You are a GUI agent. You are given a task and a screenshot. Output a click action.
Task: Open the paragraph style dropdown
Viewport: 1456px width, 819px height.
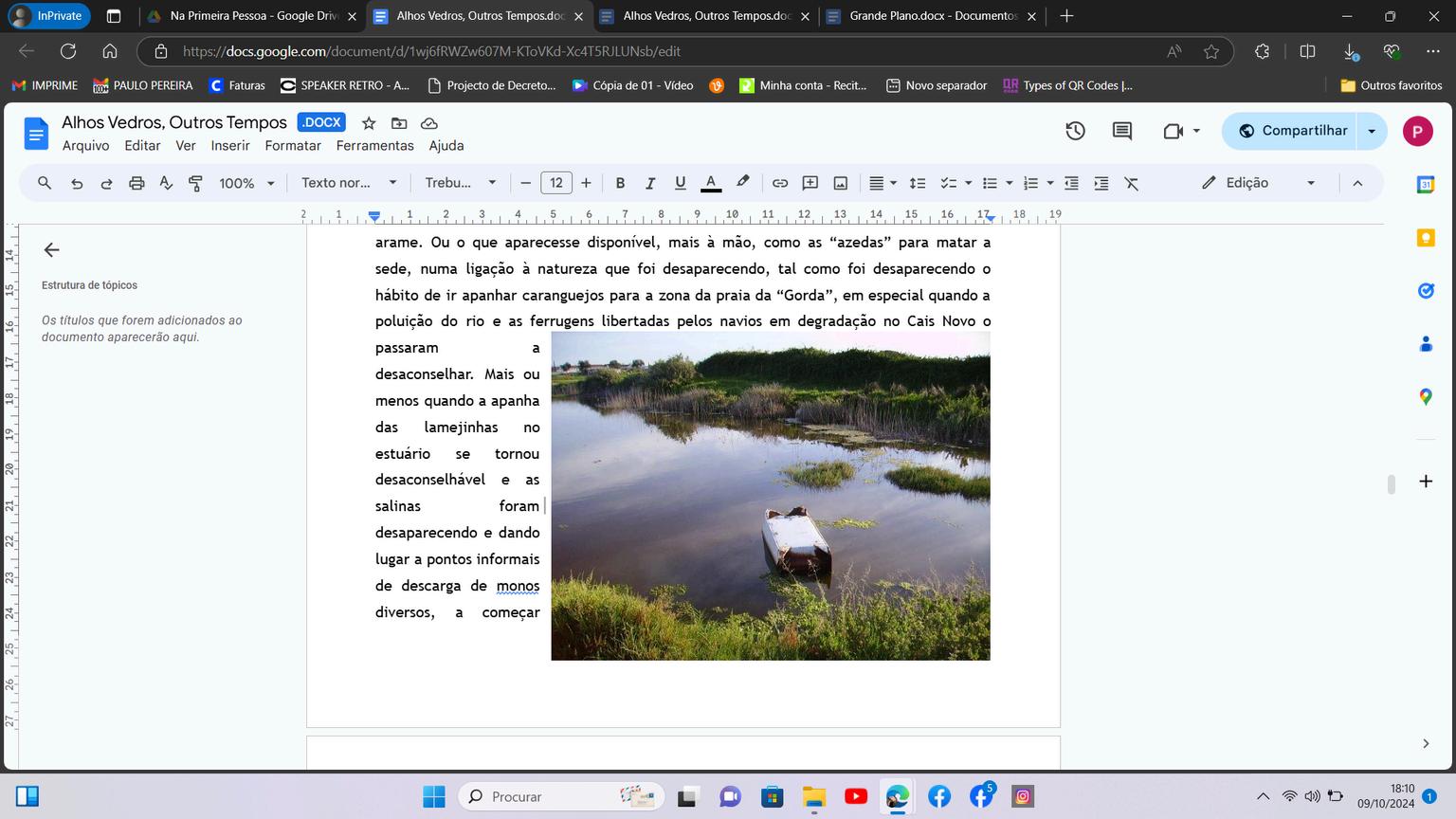click(x=350, y=183)
